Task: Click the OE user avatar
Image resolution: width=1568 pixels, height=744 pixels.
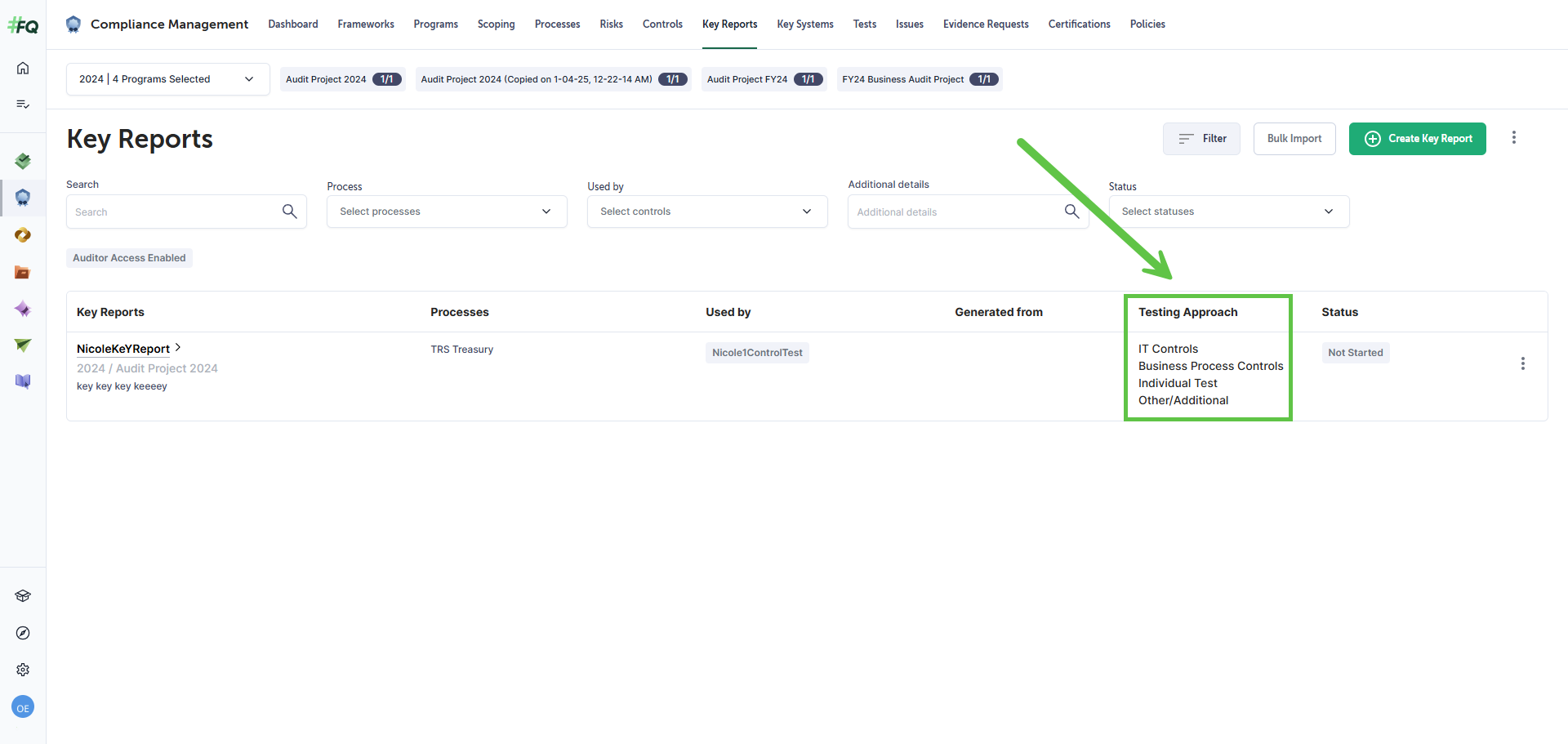Action: point(23,708)
